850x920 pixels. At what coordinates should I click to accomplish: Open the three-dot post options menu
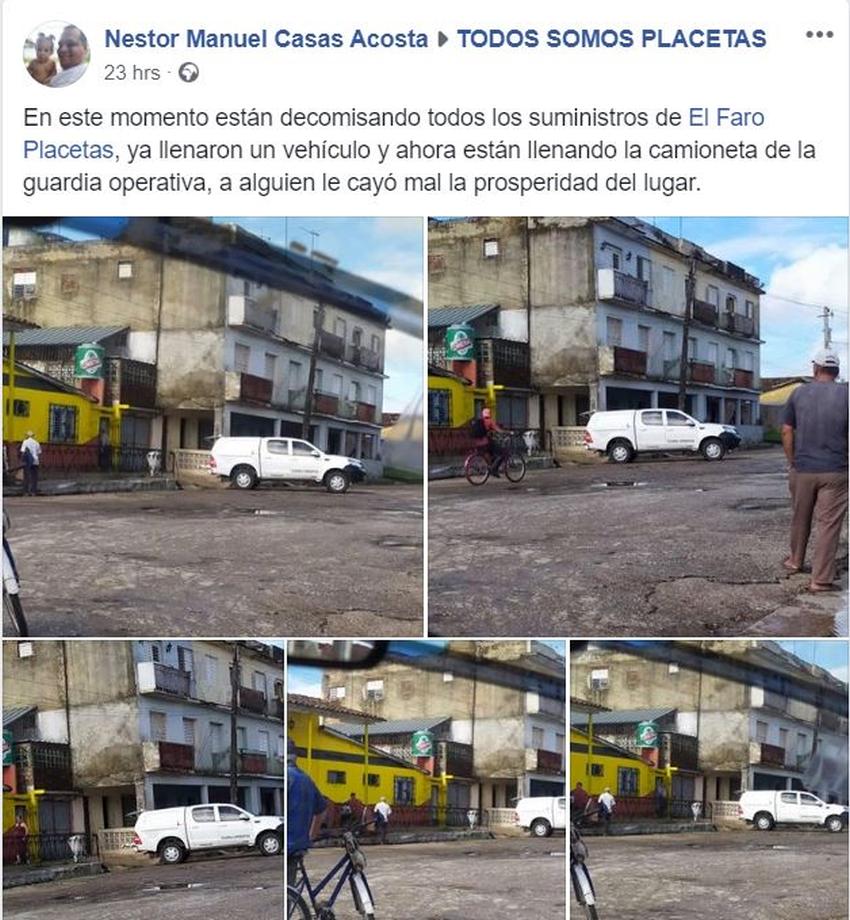[819, 35]
